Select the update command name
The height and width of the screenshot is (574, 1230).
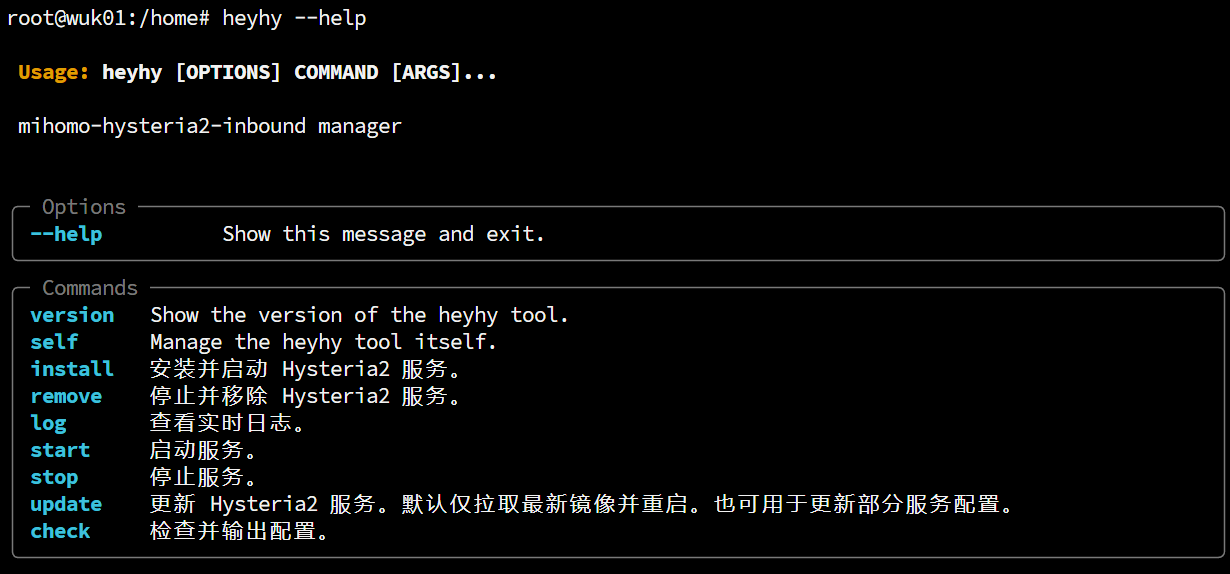coord(66,504)
